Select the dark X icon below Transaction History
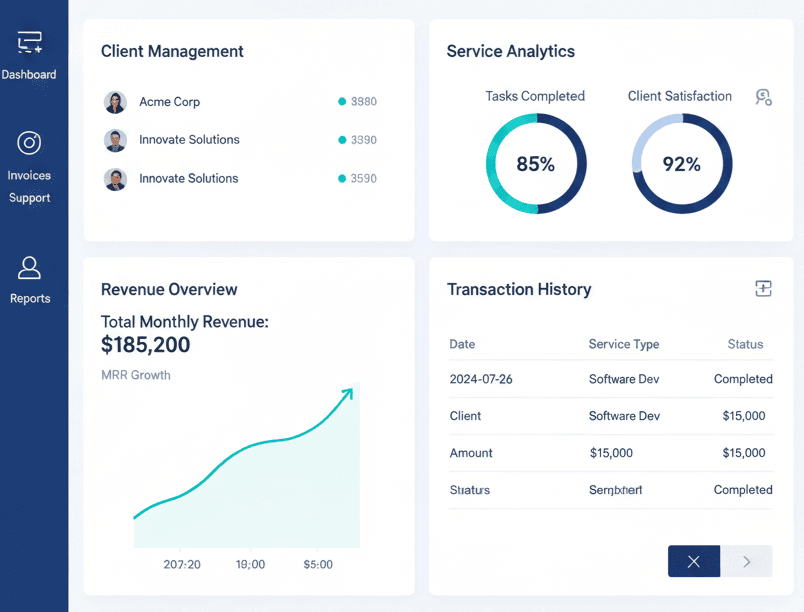804x612 pixels. tap(693, 561)
